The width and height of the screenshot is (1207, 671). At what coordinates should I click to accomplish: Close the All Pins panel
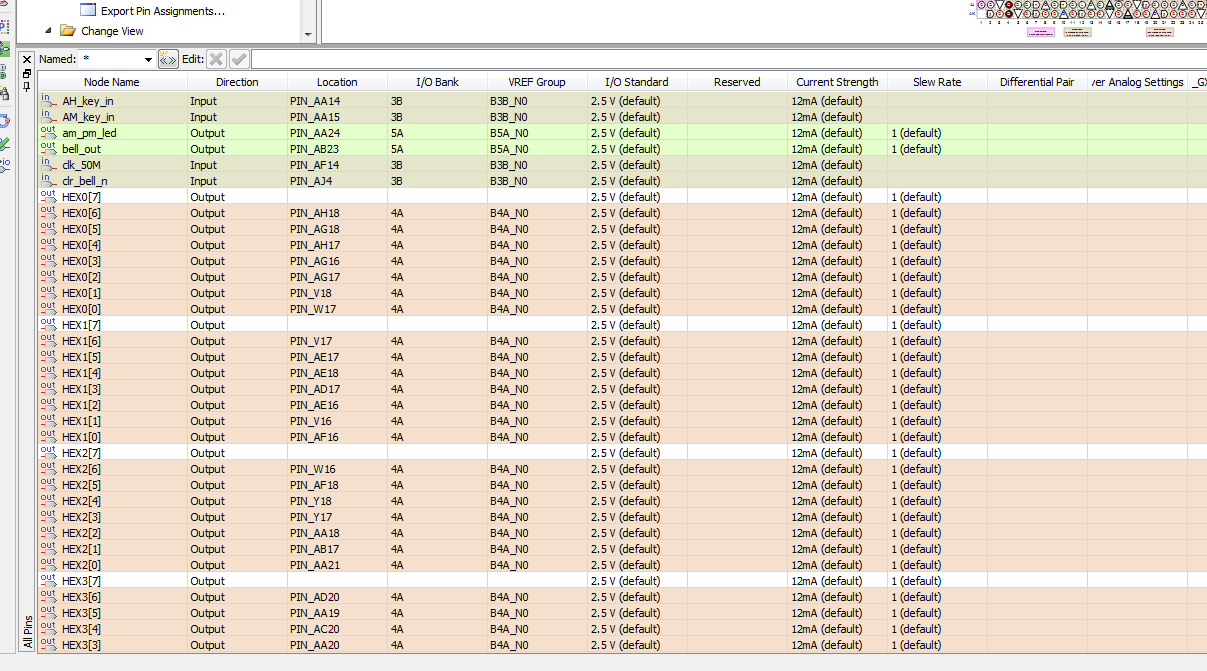click(x=27, y=59)
